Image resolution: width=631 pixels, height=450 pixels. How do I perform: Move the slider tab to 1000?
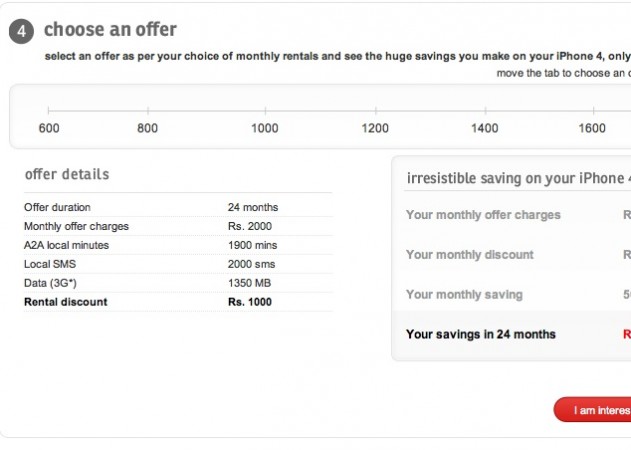coord(264,110)
